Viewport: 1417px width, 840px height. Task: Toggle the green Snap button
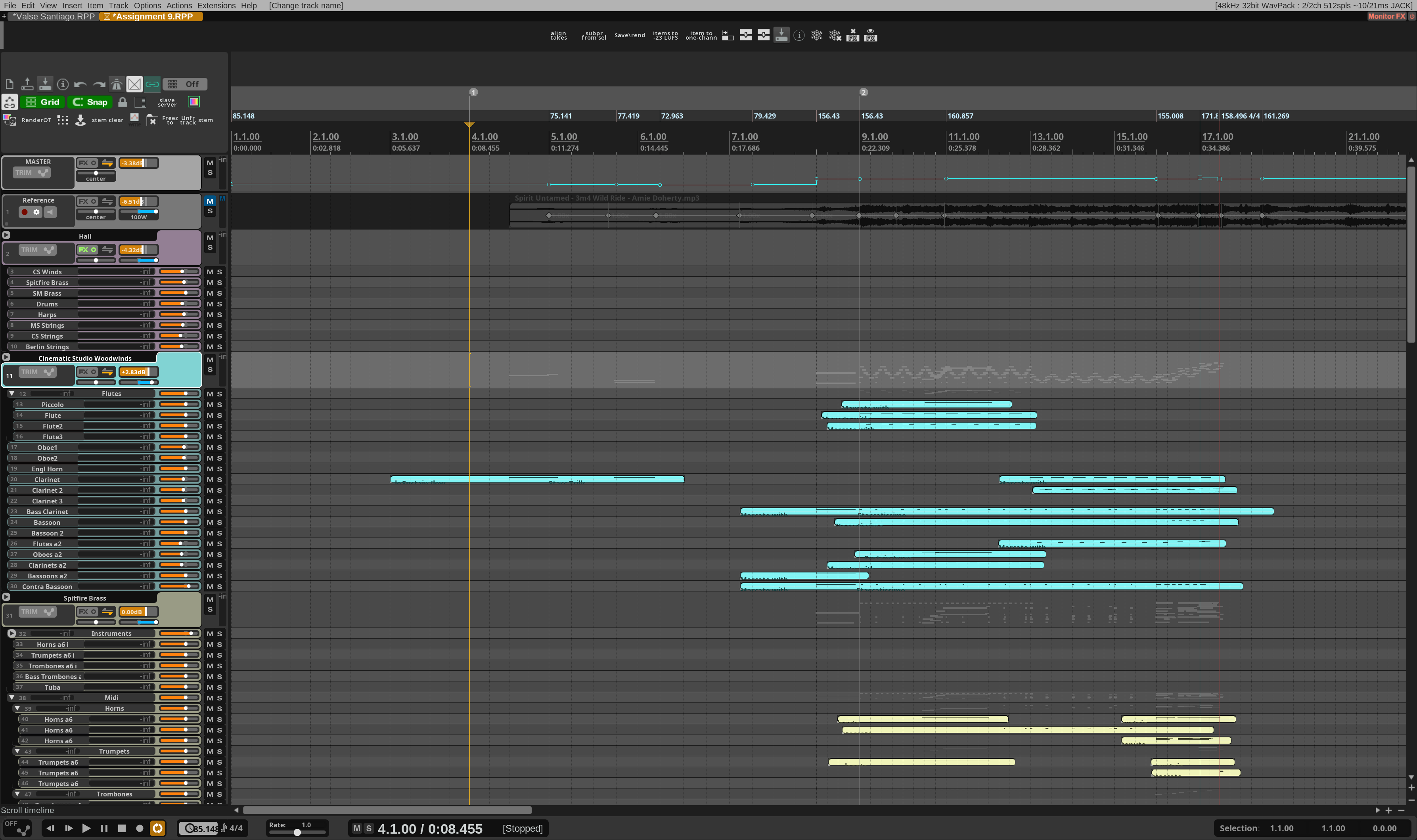[x=90, y=102]
